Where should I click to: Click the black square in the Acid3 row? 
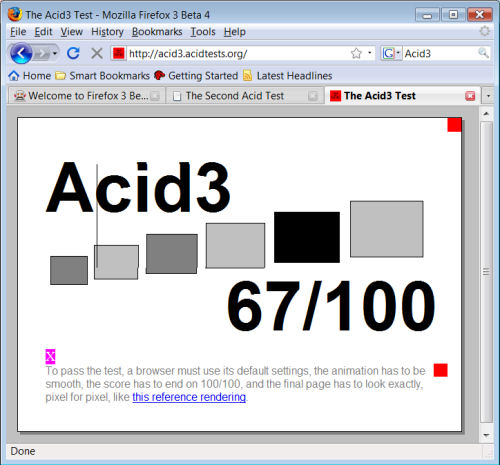(307, 237)
